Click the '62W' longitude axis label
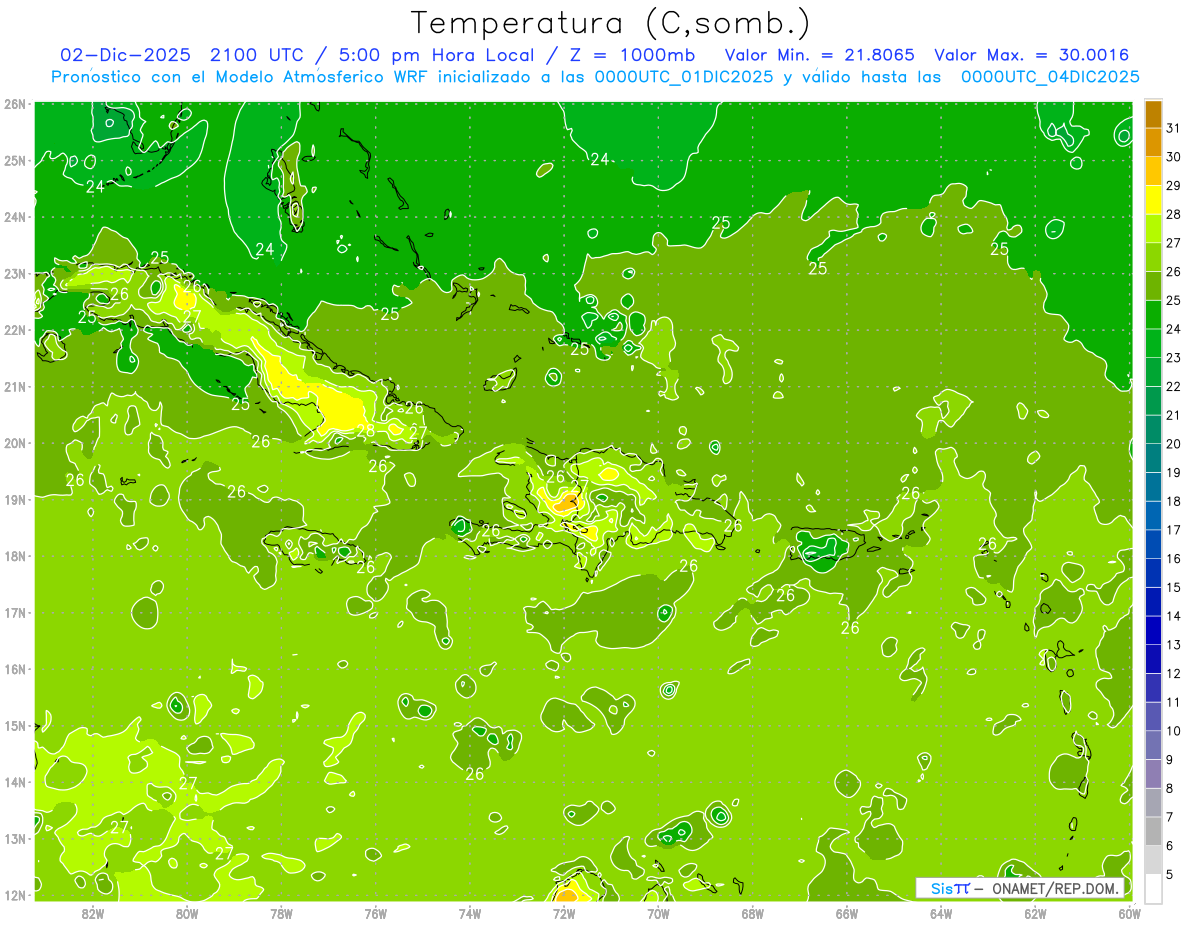The height and width of the screenshot is (927, 1200). pyautogui.click(x=1036, y=912)
